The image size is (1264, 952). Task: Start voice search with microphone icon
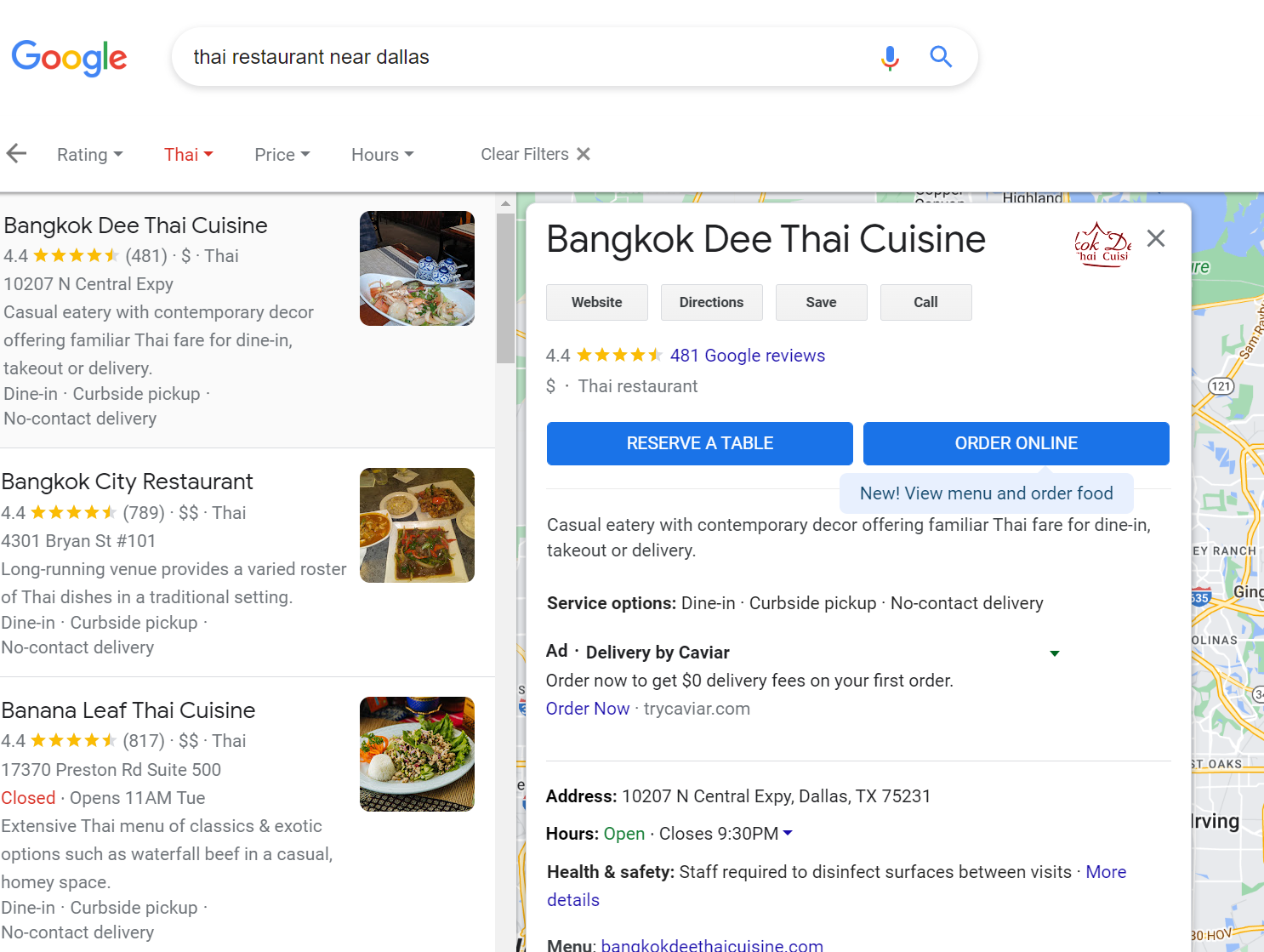(x=890, y=57)
